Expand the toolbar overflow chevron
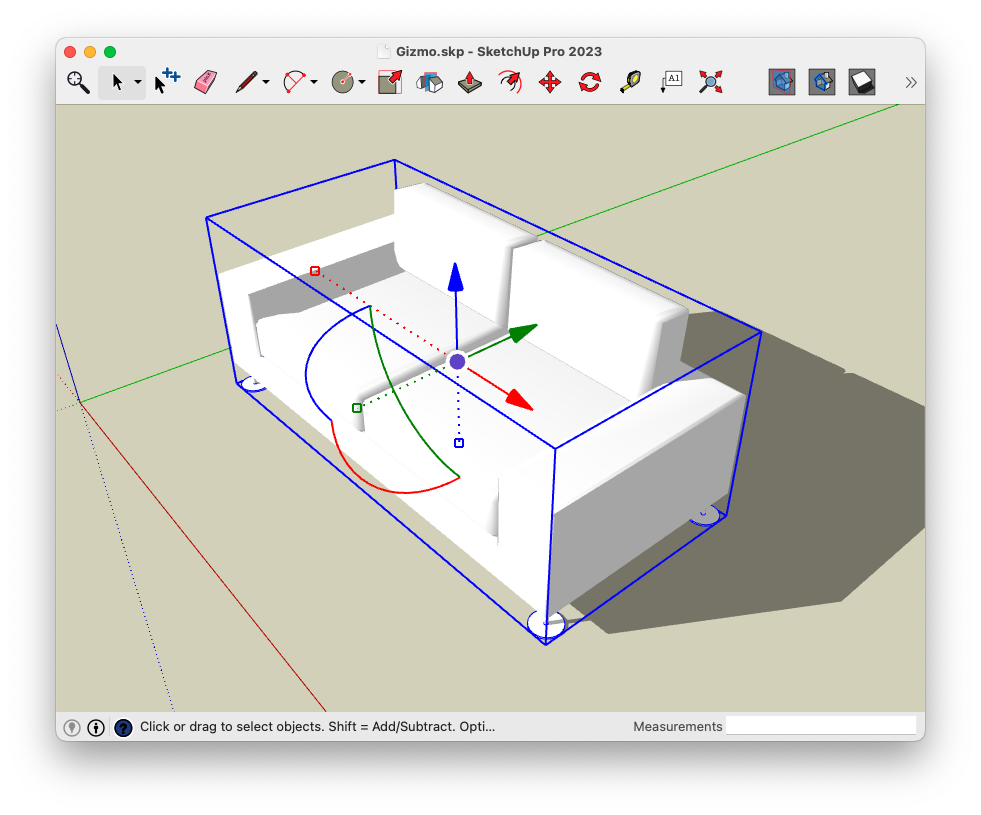The width and height of the screenshot is (981, 815). (x=911, y=83)
